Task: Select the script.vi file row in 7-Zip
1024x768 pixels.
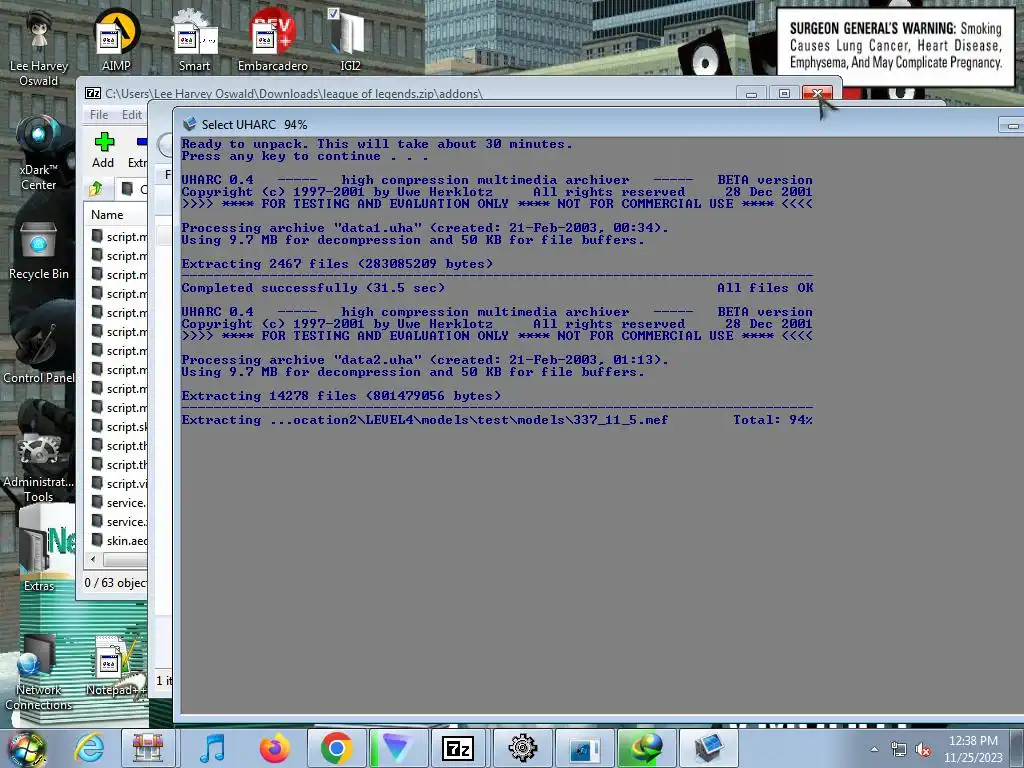Action: pyautogui.click(x=118, y=483)
